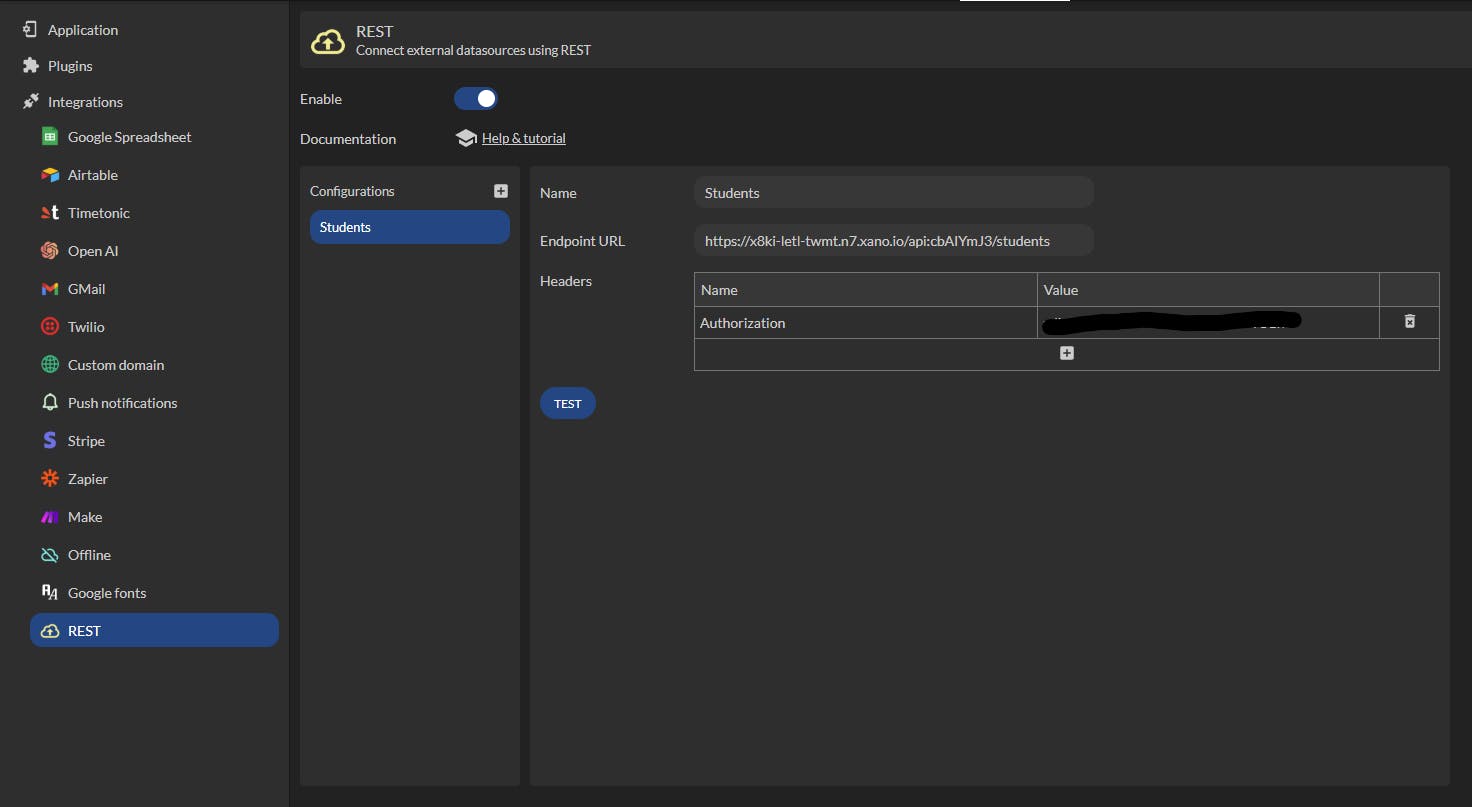
Task: Select the Plugins menu item label
Action: tap(70, 66)
